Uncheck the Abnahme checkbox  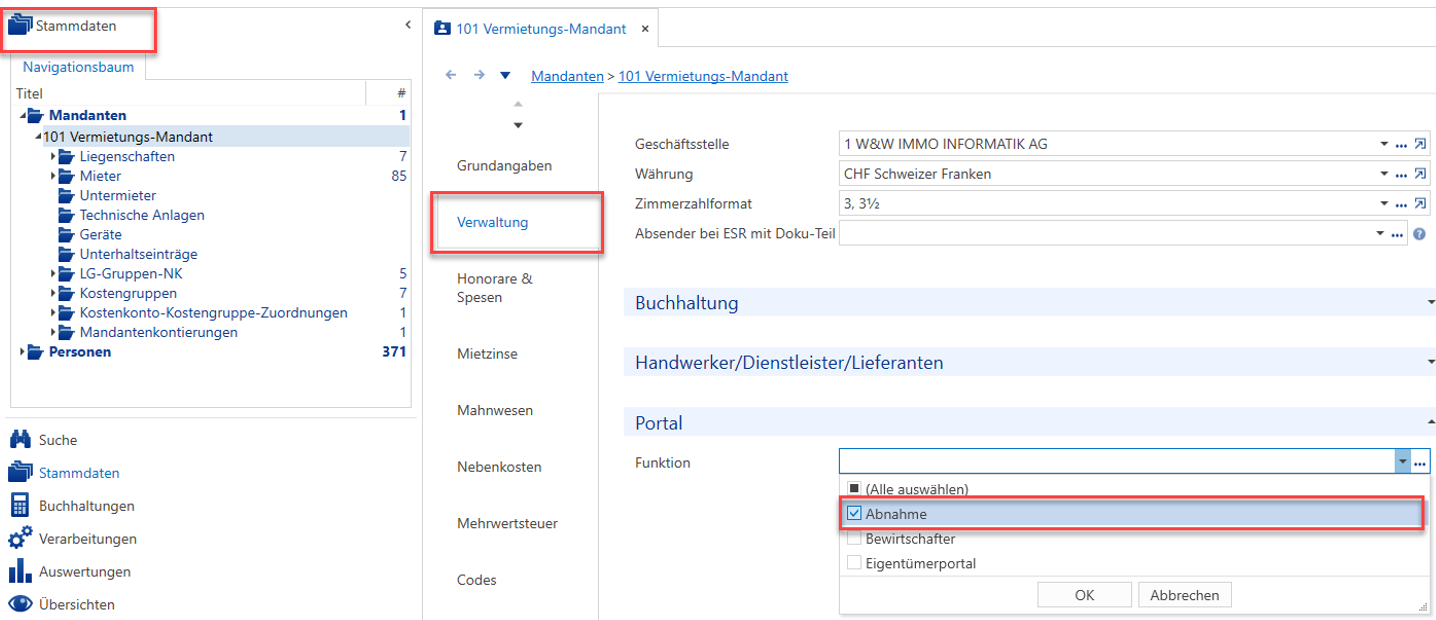tap(854, 514)
